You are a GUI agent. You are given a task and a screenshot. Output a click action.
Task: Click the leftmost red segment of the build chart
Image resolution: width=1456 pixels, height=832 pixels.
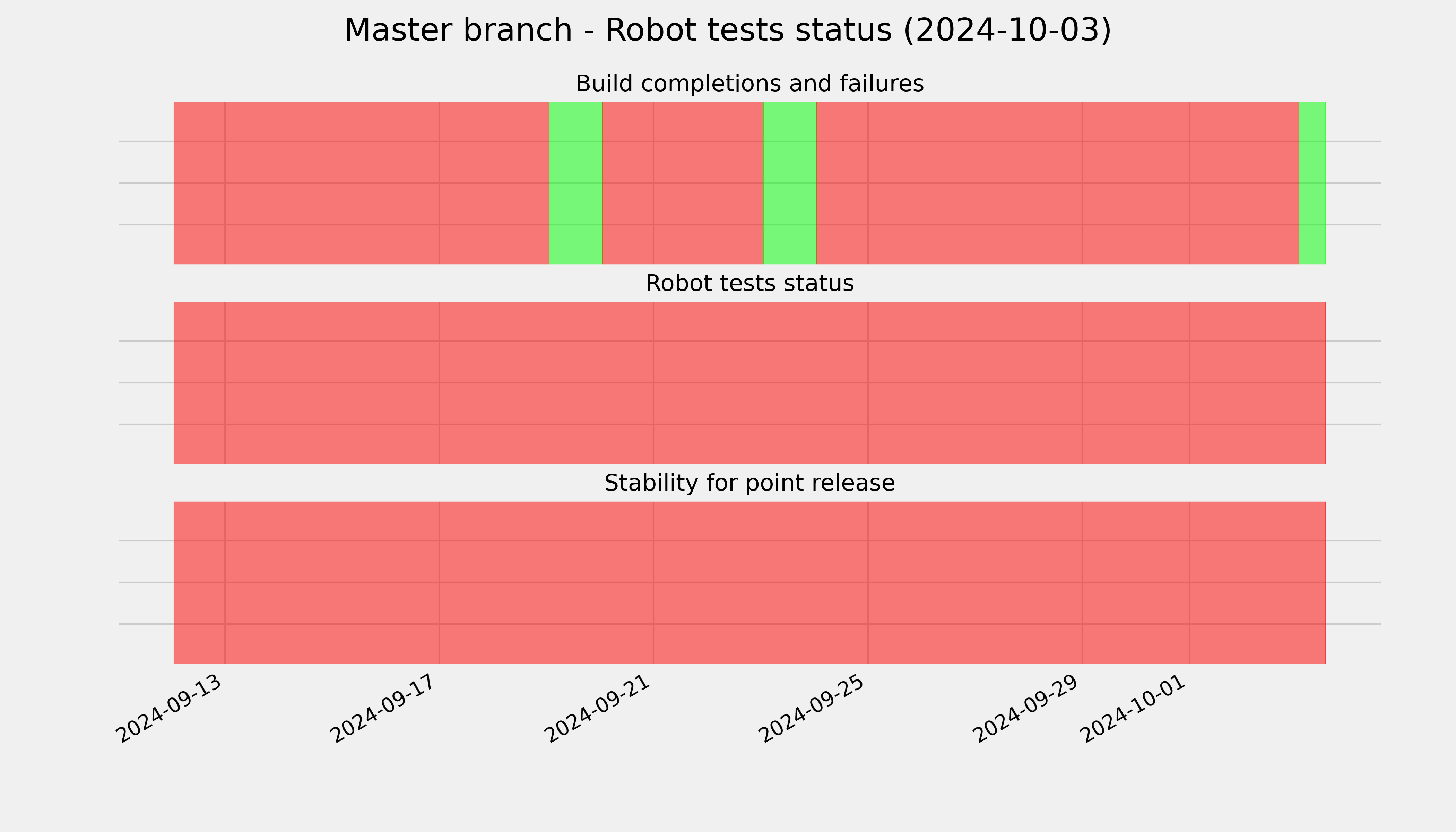pyautogui.click(x=361, y=183)
